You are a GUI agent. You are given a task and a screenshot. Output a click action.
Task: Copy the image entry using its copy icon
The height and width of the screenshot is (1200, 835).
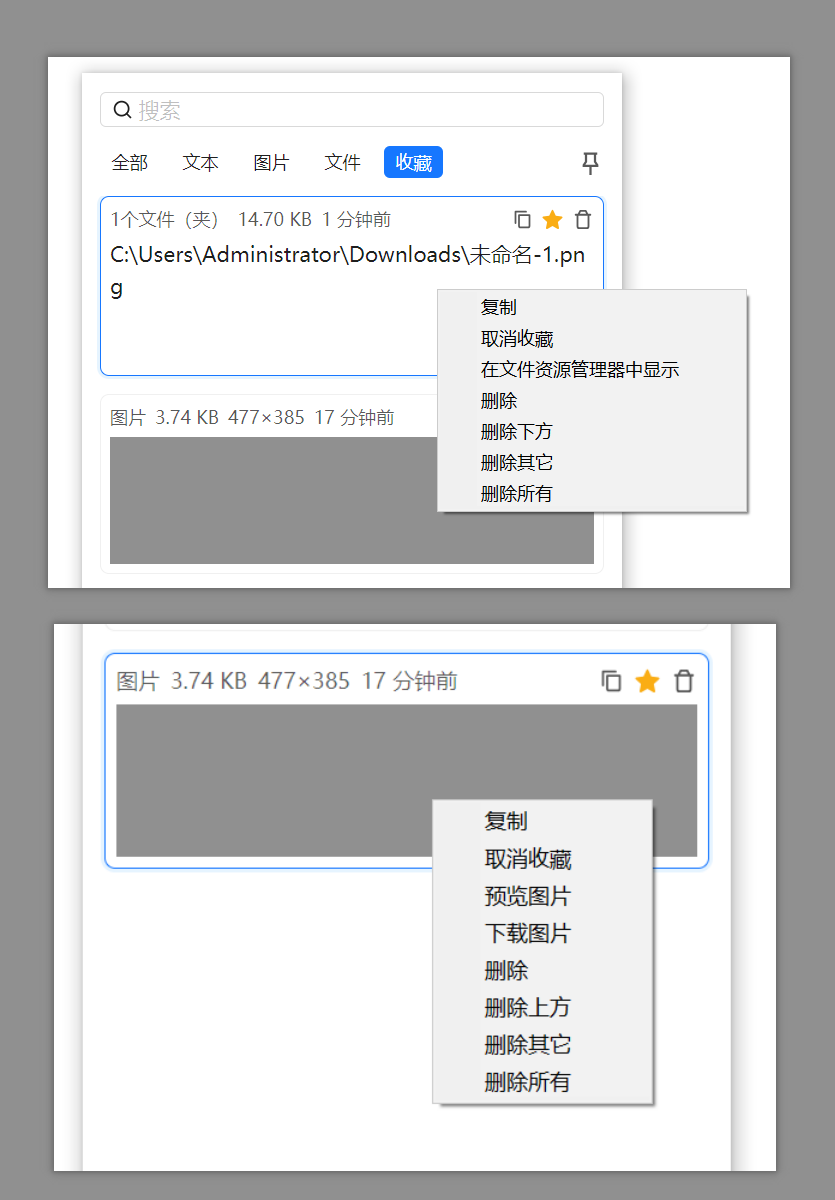[612, 681]
